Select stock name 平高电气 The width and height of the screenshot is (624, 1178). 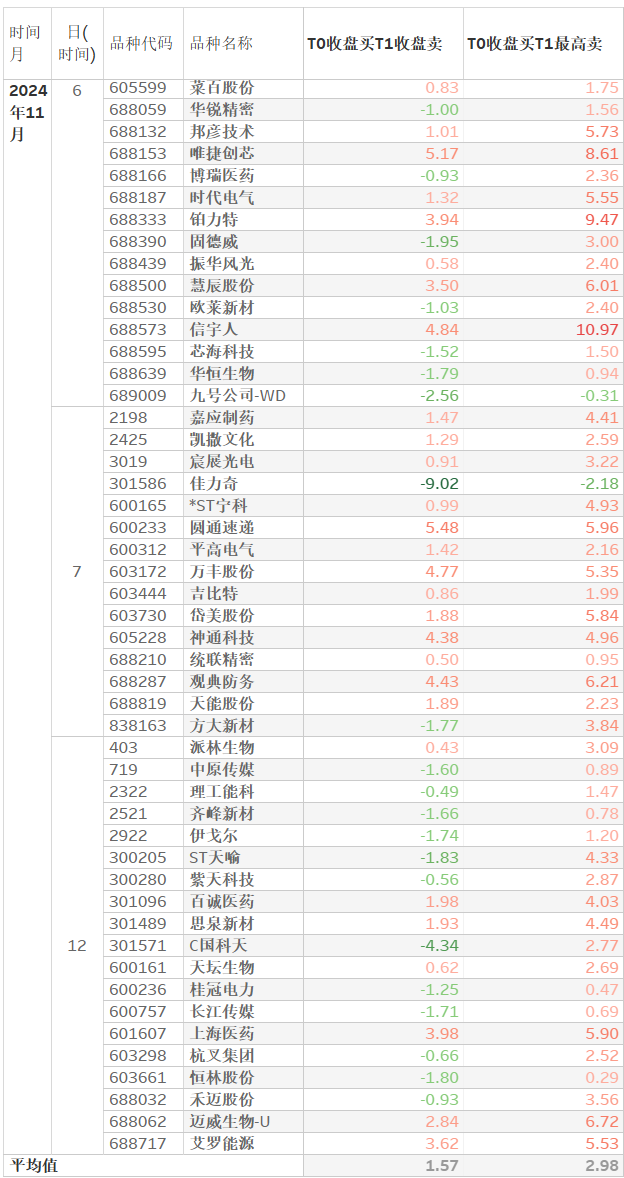click(x=222, y=550)
